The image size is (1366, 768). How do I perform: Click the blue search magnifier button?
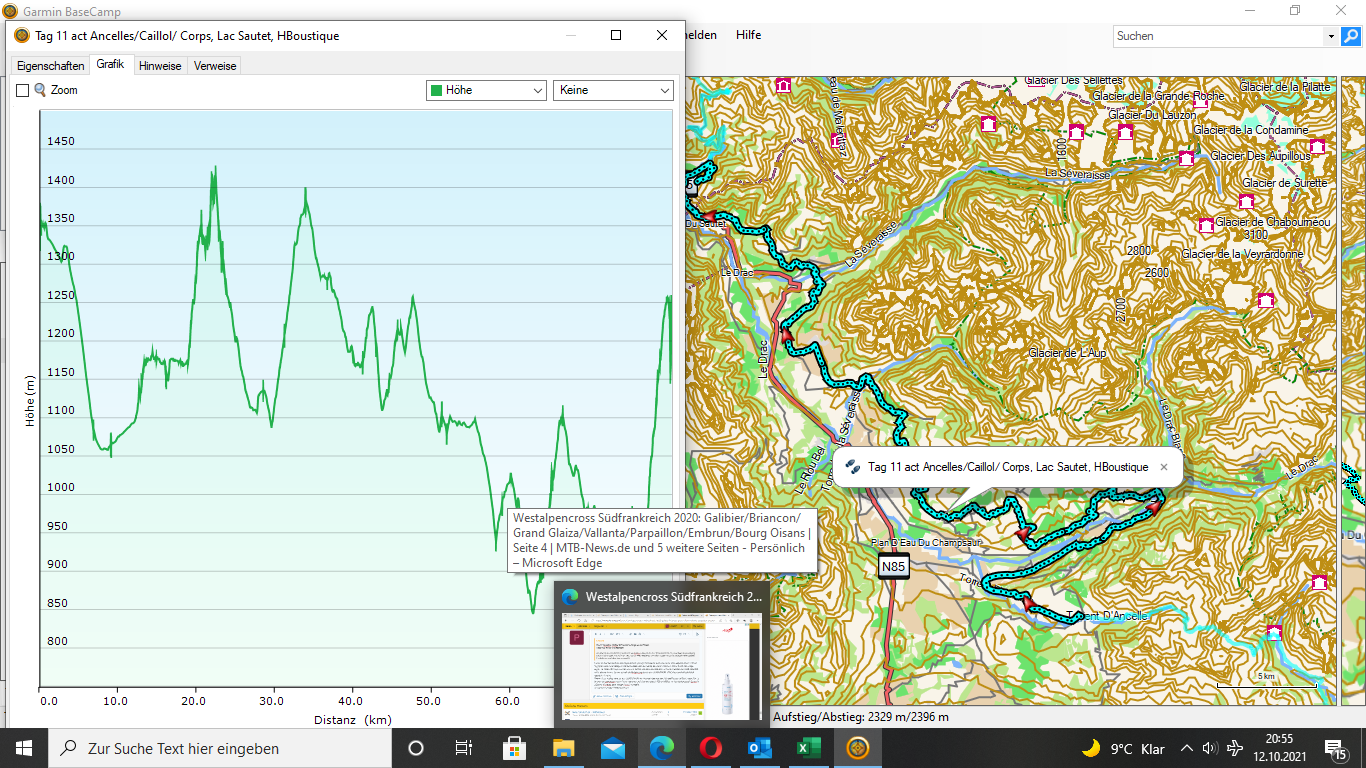(1351, 36)
